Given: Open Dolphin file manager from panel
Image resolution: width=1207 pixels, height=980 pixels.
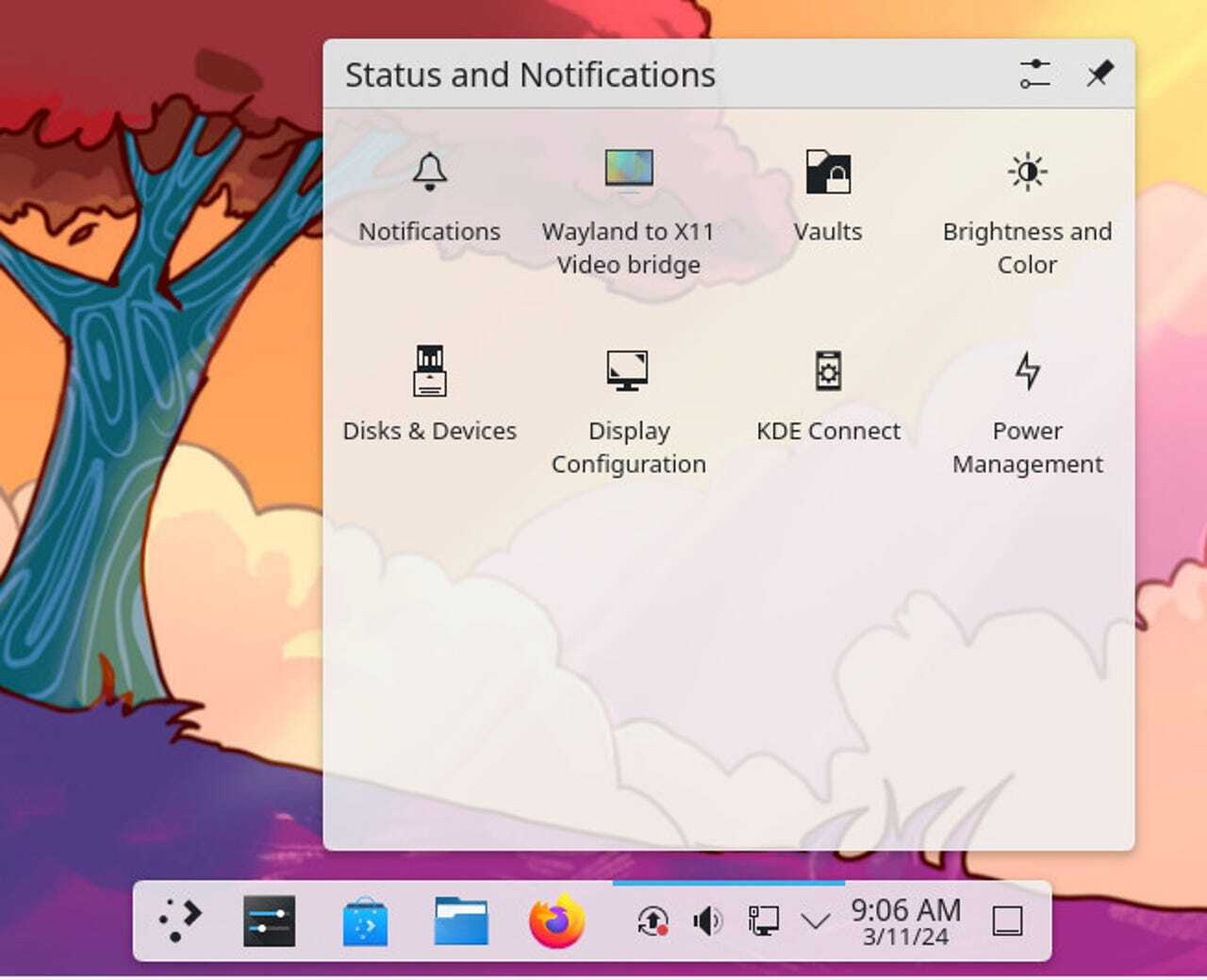Looking at the screenshot, I should (461, 921).
